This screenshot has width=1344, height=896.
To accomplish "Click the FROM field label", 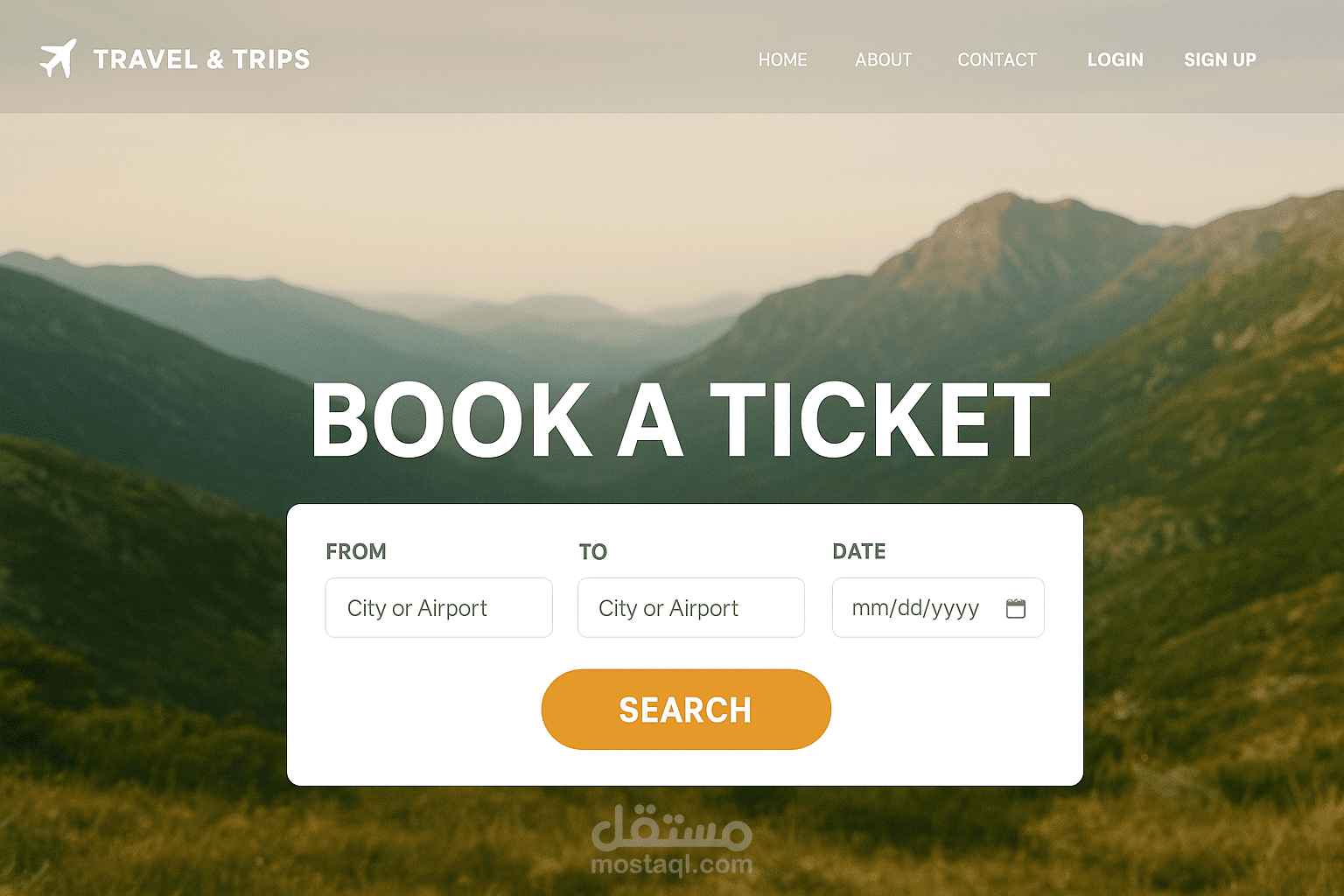I will (x=356, y=551).
